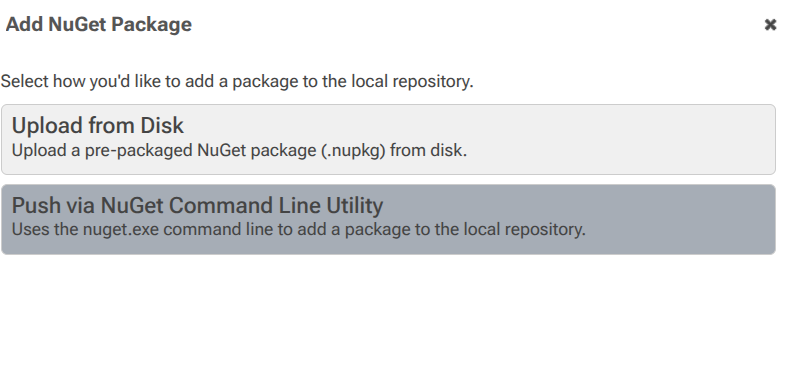
Task: Click the 'Select how you'd like to add' instruction
Action: 237,81
